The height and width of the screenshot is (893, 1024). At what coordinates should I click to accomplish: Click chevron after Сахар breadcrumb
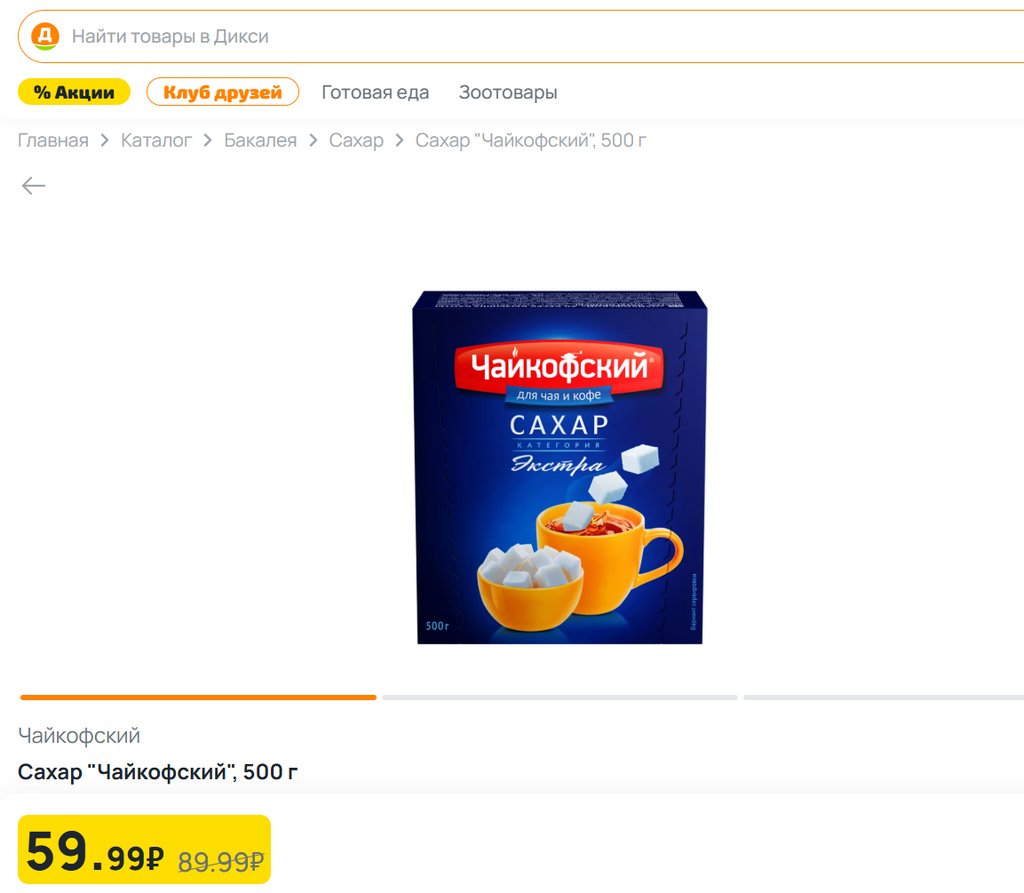coord(399,140)
